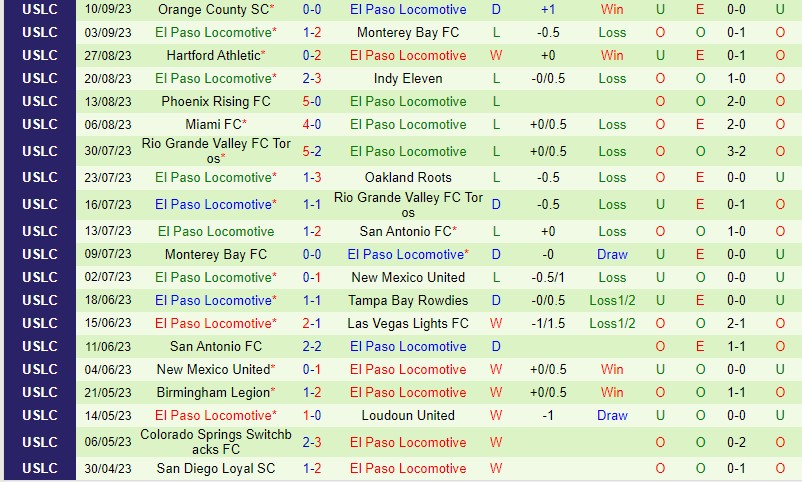Open the 2-1 Las Vegas Lights score

311,323
